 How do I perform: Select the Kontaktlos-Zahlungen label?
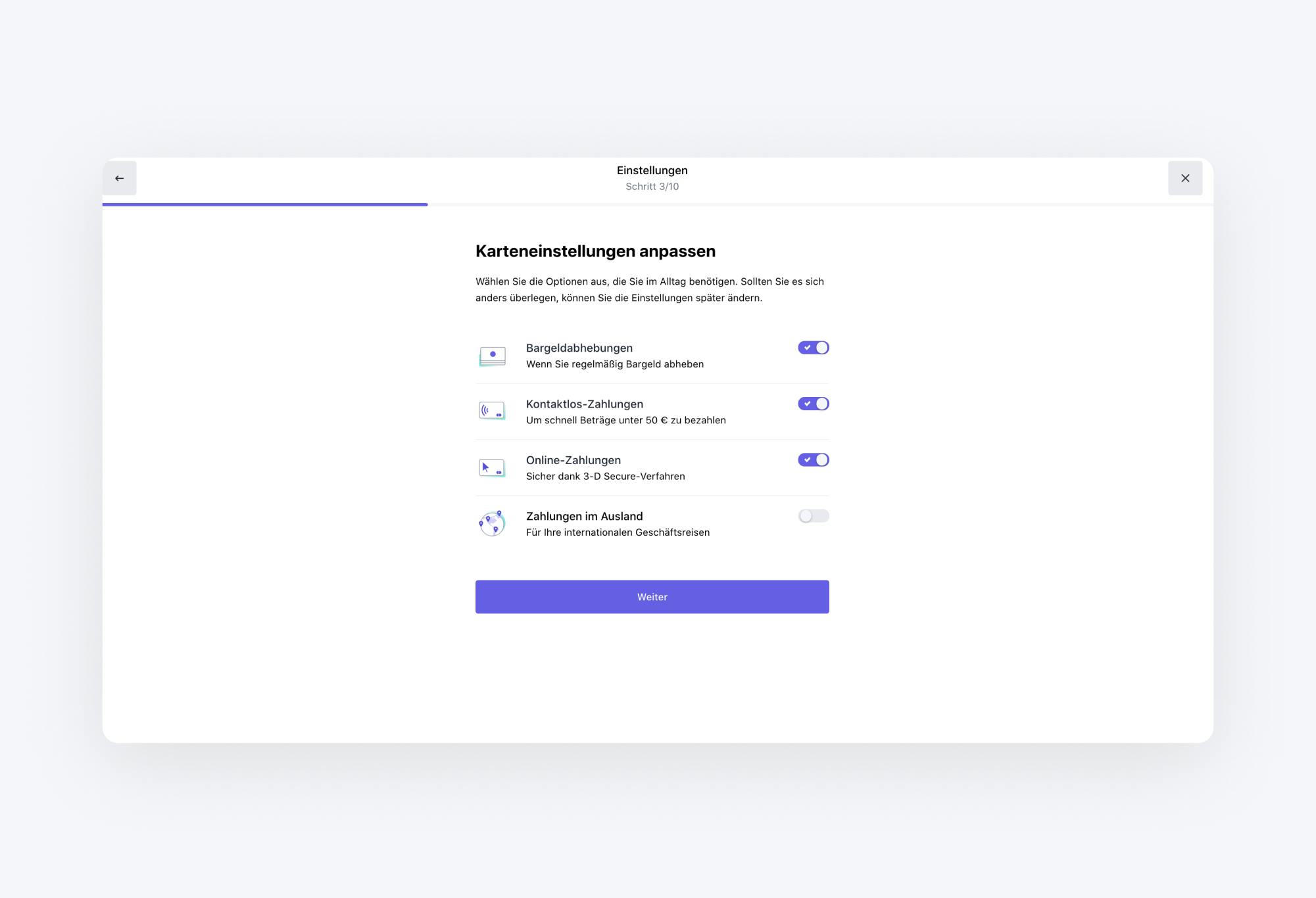[x=585, y=404]
